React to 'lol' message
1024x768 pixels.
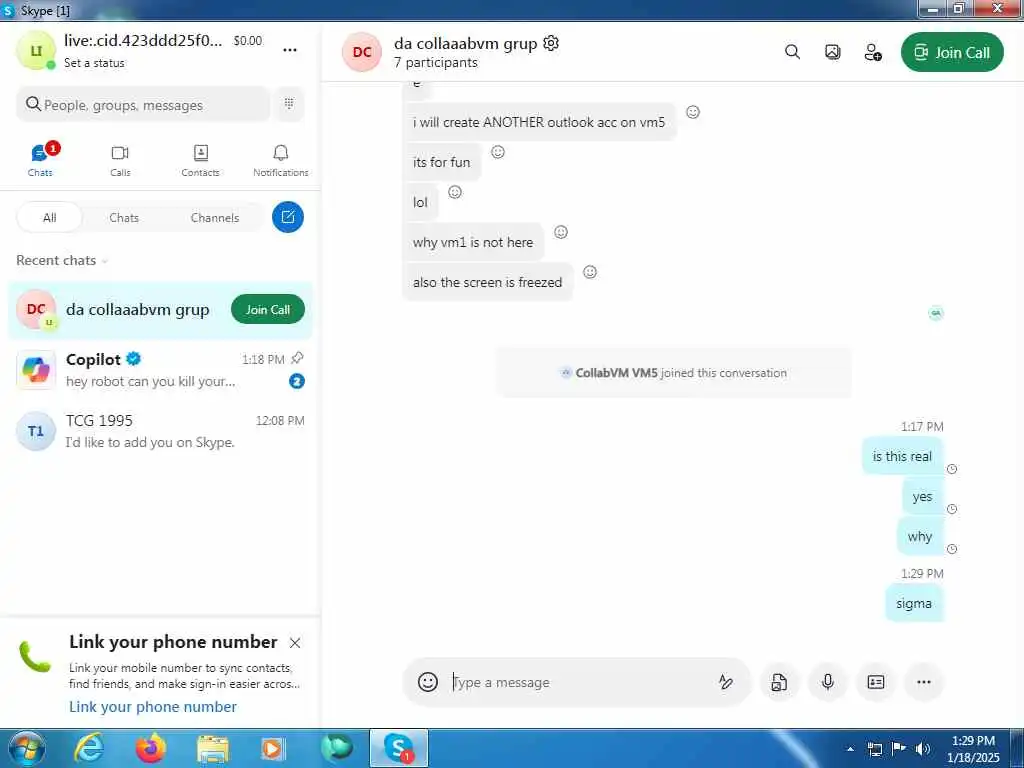(455, 192)
